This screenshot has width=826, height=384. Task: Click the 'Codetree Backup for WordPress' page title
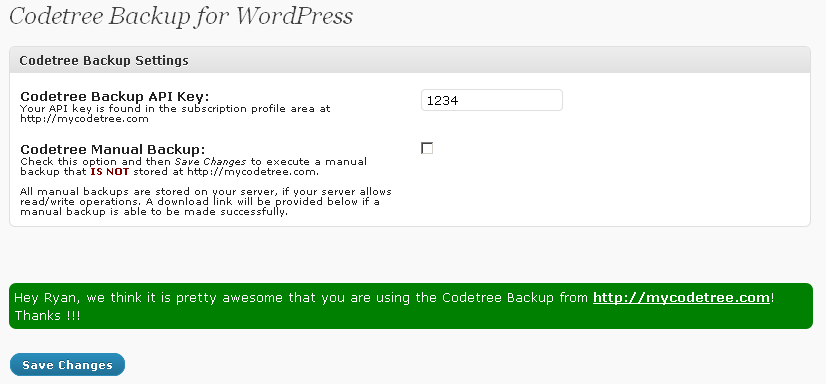click(x=181, y=16)
